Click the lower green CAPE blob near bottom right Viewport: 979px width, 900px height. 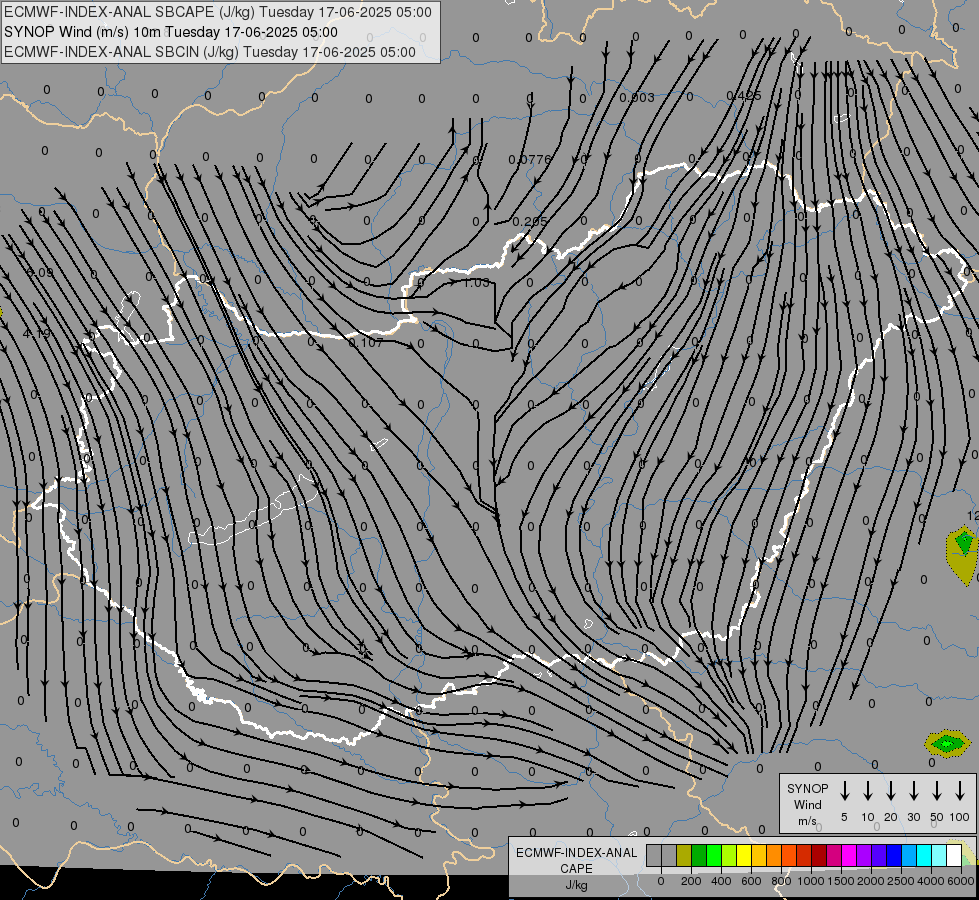947,743
